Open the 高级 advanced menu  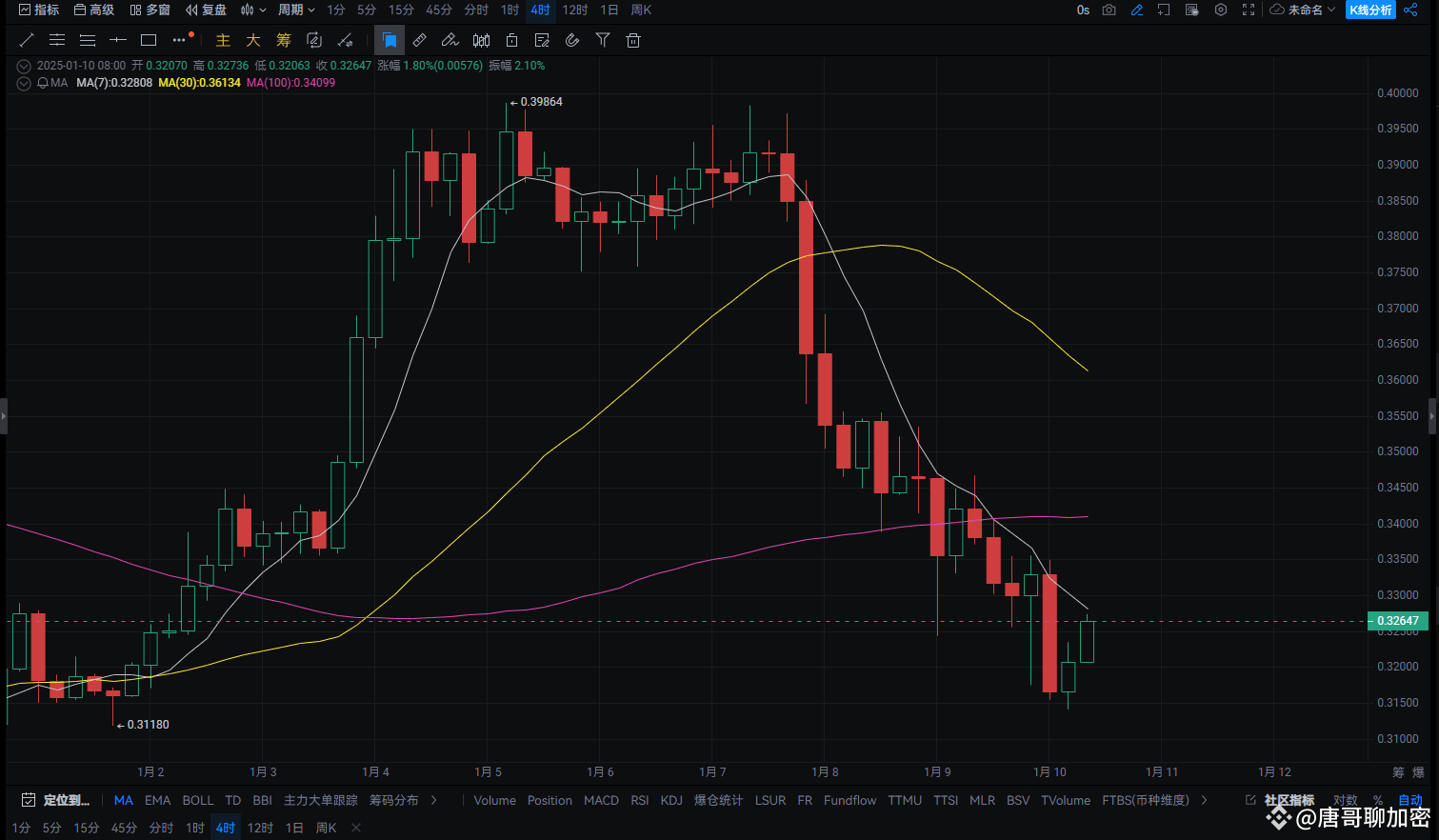click(x=94, y=10)
